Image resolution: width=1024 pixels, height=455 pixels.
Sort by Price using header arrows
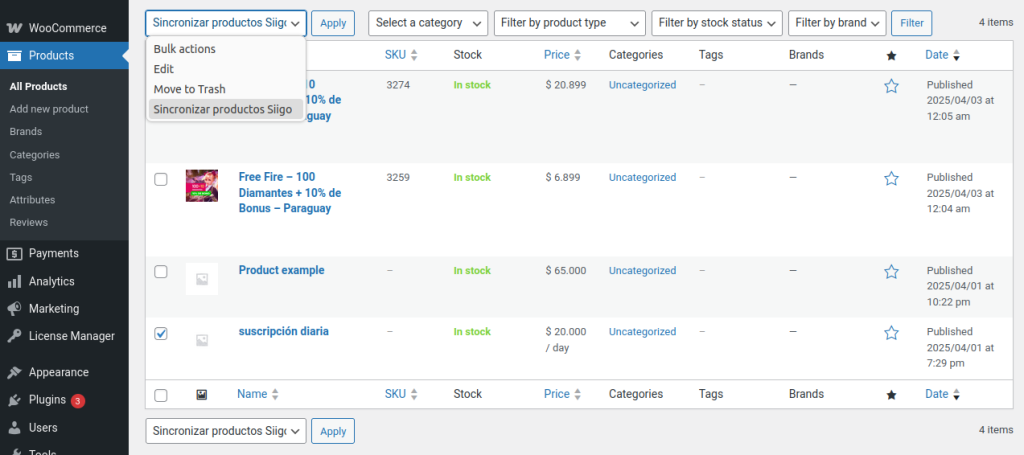(x=577, y=55)
